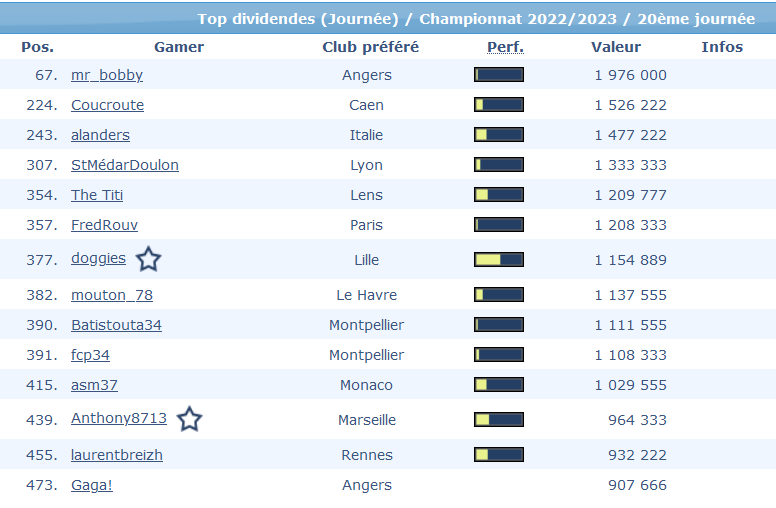Click the star icon beside Anthony8713
The image size is (776, 508).
pos(189,419)
